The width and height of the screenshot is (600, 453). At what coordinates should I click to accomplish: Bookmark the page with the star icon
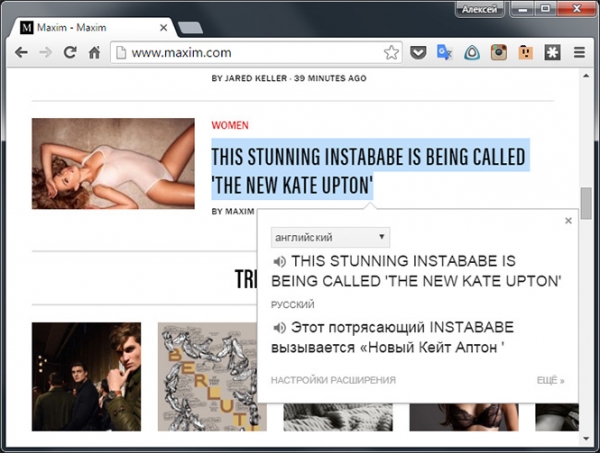[x=391, y=52]
